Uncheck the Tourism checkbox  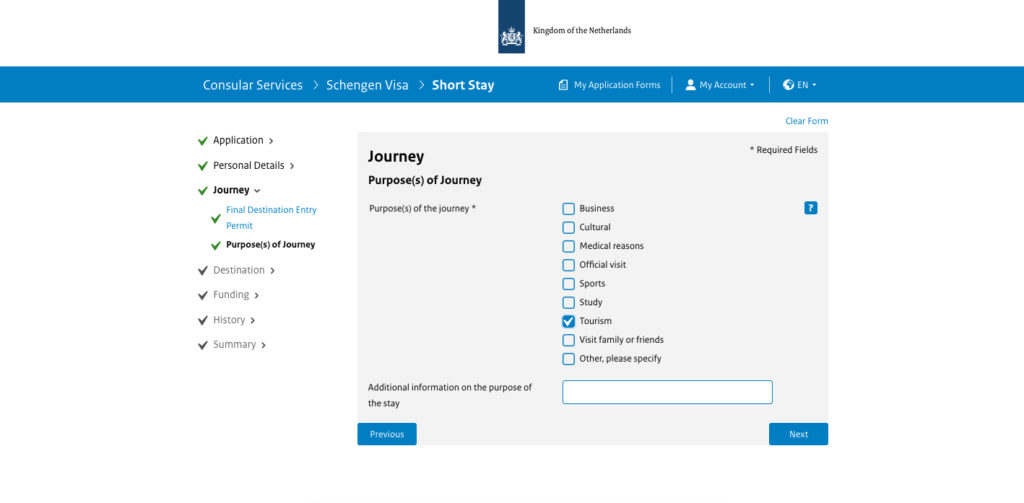pos(568,321)
